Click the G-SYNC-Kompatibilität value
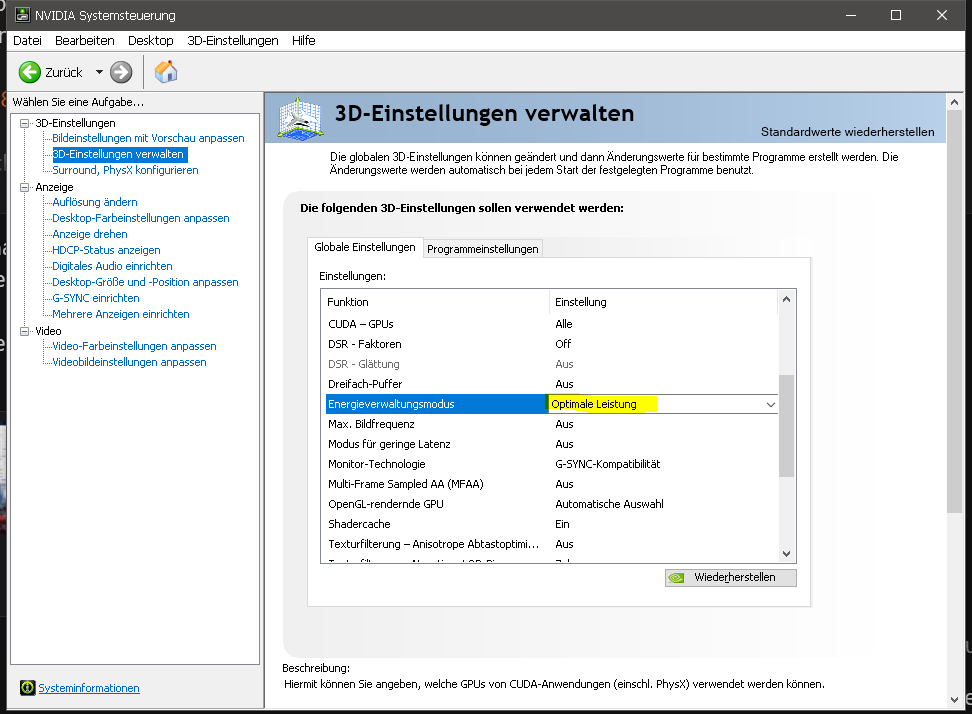This screenshot has height=714, width=972. (x=608, y=464)
